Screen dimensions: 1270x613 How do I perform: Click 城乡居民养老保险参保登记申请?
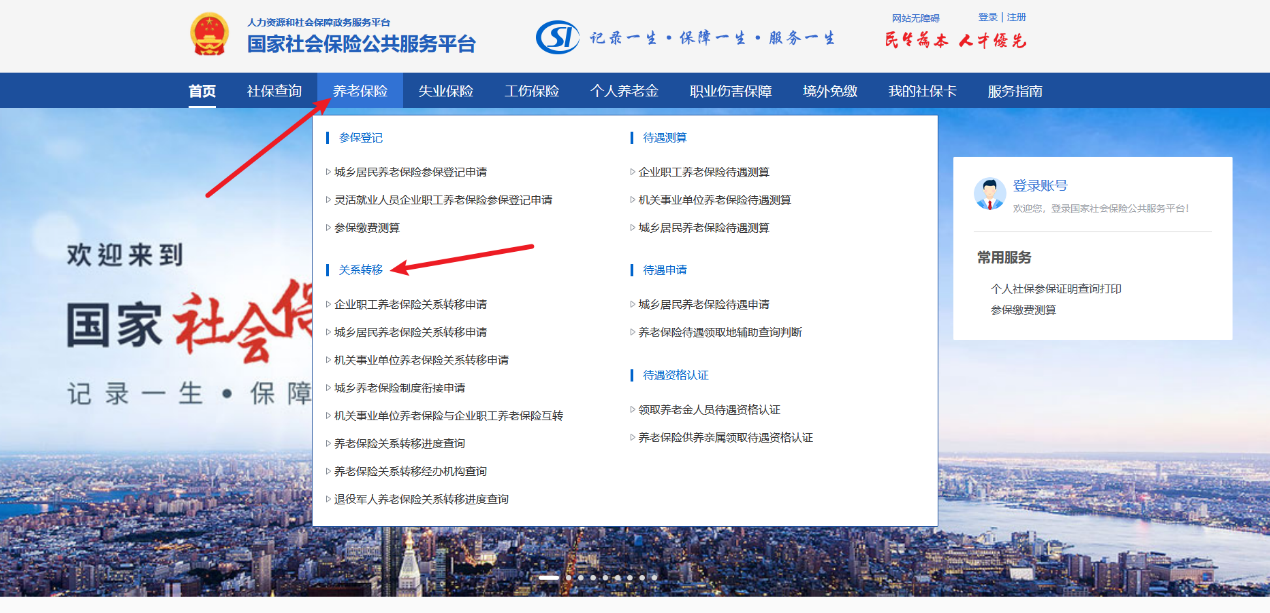coord(414,170)
